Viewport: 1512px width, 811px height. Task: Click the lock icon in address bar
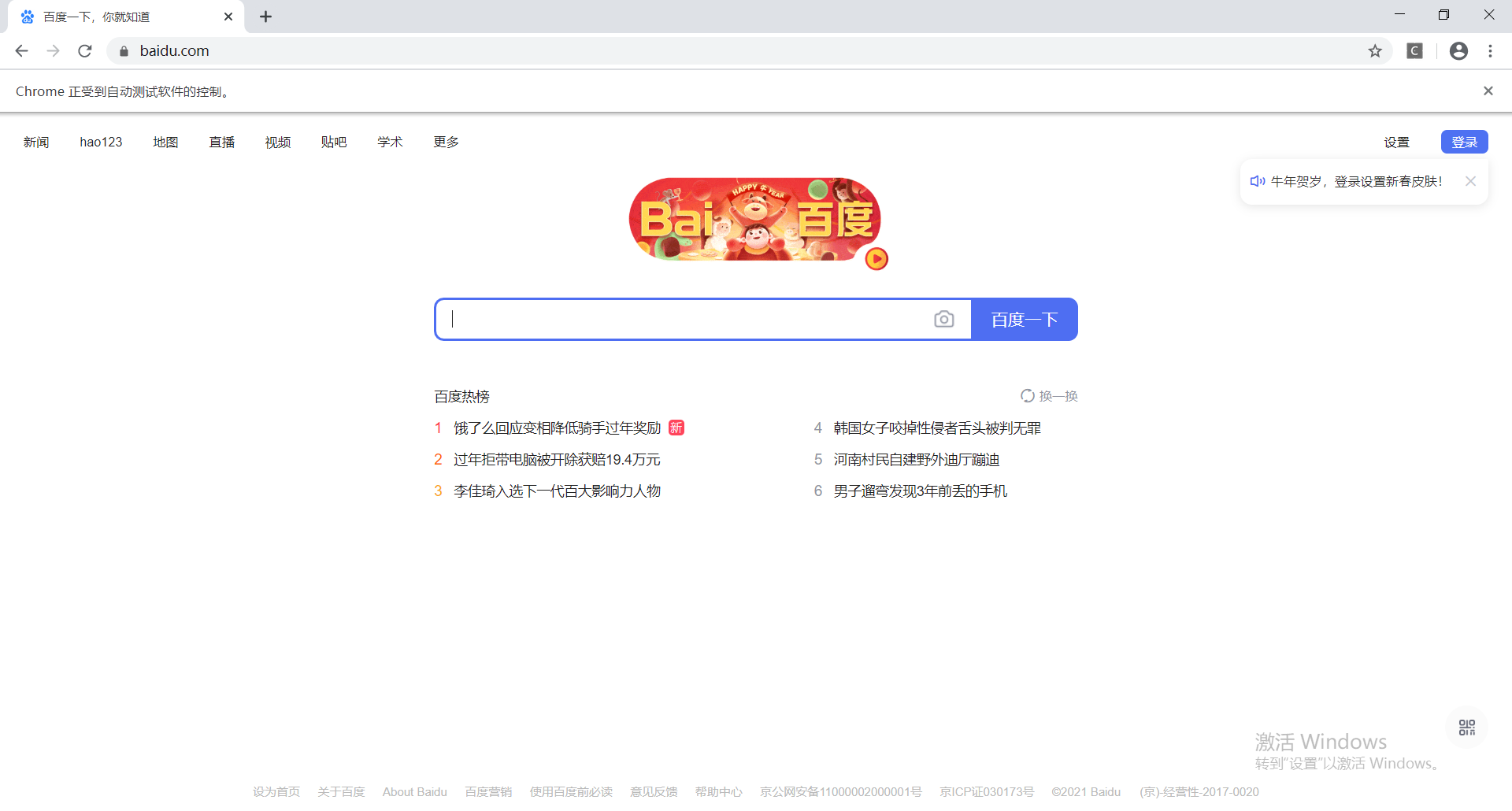(x=124, y=51)
